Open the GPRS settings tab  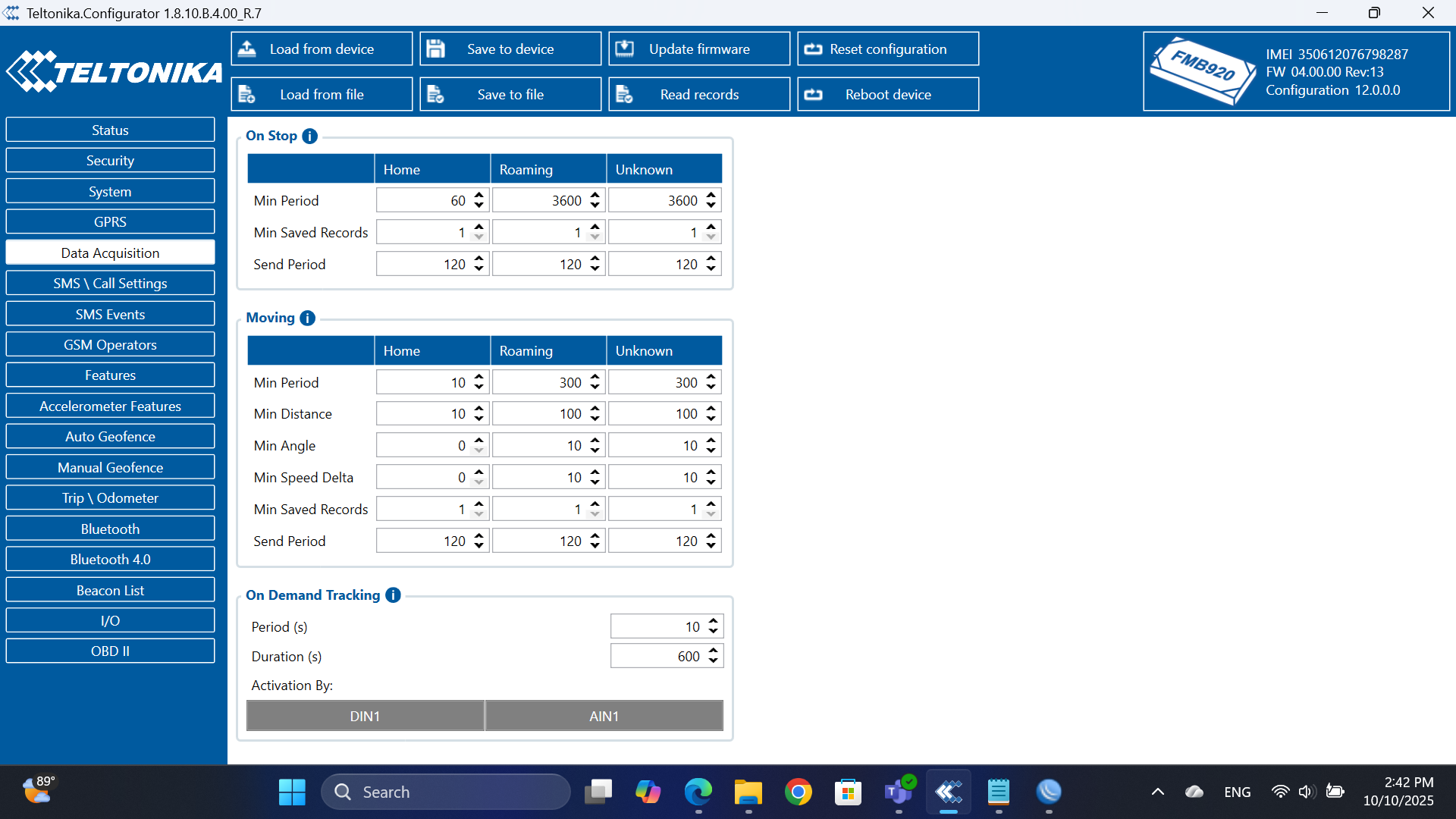110,221
